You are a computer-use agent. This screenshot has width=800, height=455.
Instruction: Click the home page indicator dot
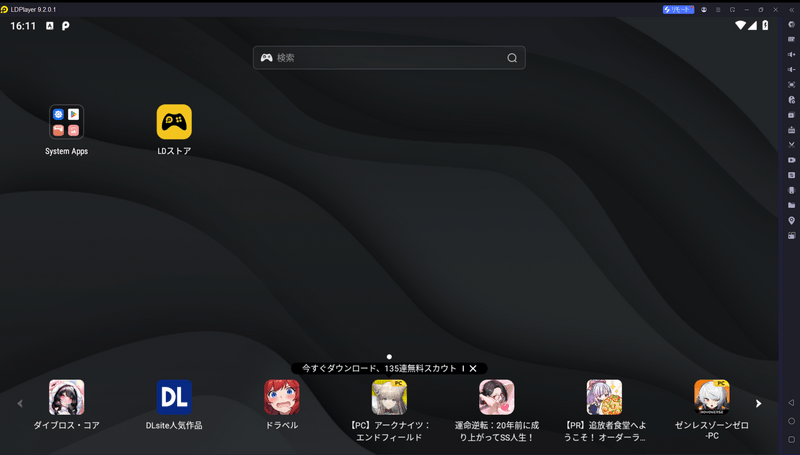coord(389,357)
